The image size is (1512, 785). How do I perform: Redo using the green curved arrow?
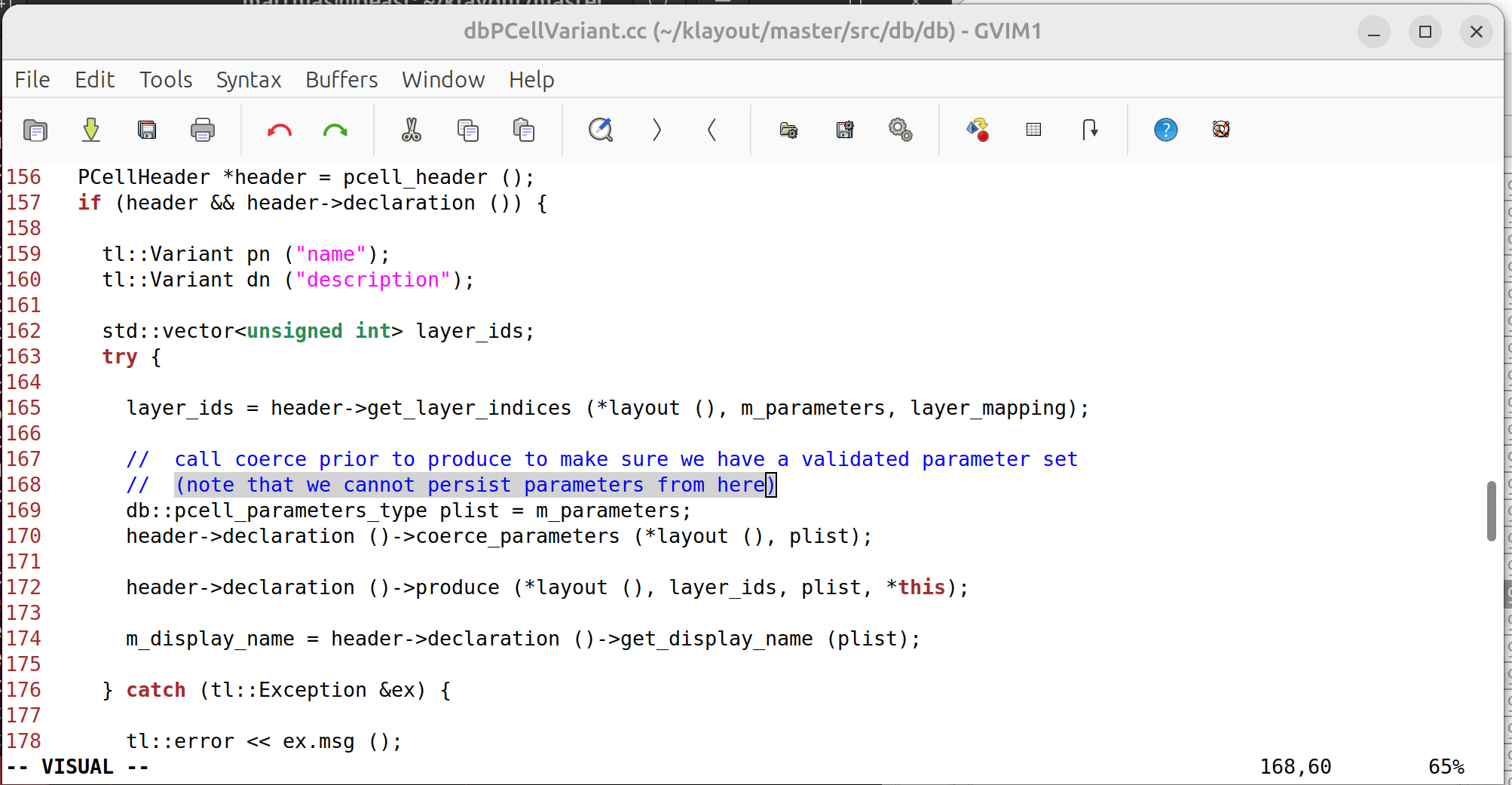coord(335,130)
